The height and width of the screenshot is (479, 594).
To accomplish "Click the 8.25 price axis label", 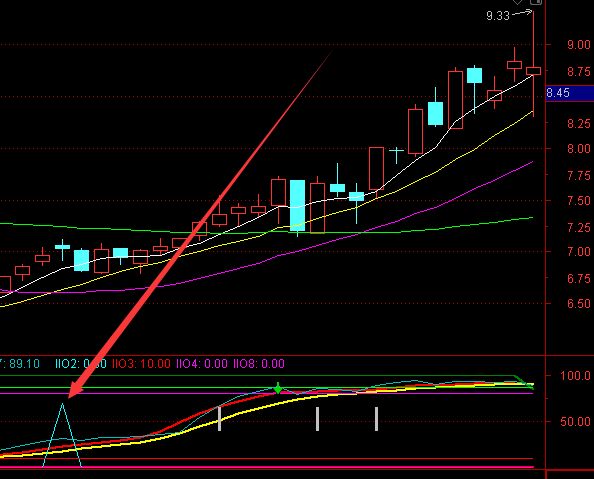I will 579,124.
